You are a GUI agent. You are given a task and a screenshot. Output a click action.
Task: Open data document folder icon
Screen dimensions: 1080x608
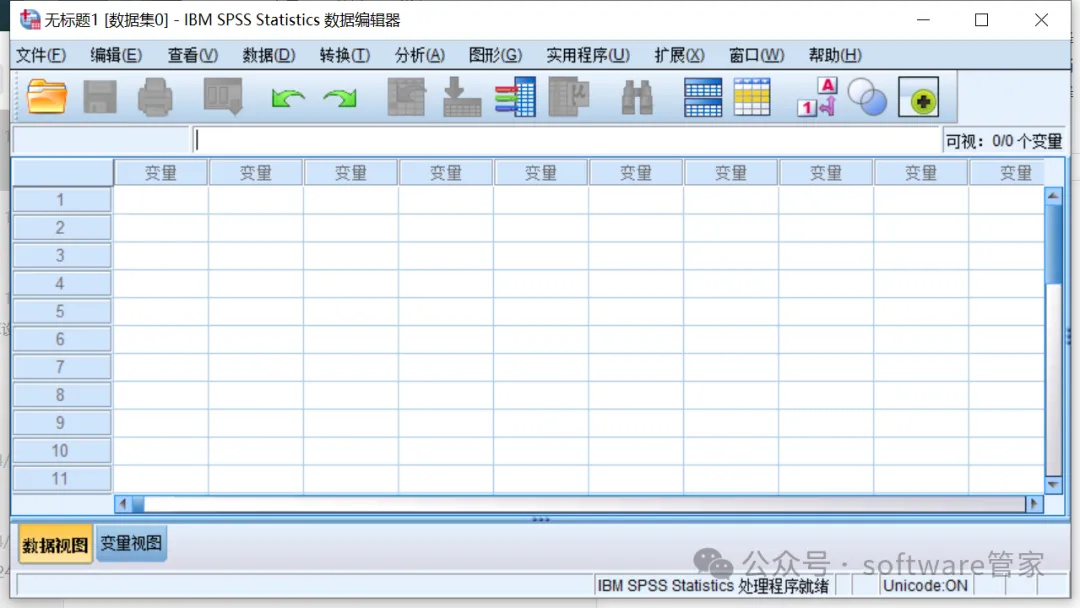point(47,97)
